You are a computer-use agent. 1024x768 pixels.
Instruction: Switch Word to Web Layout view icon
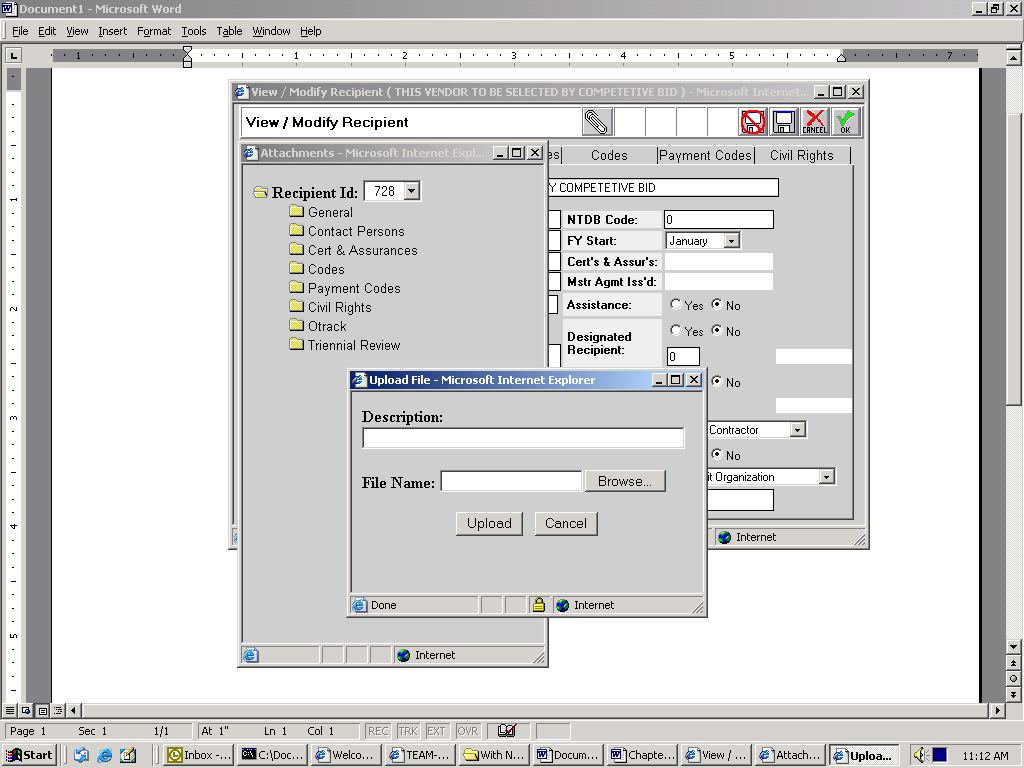click(x=26, y=710)
